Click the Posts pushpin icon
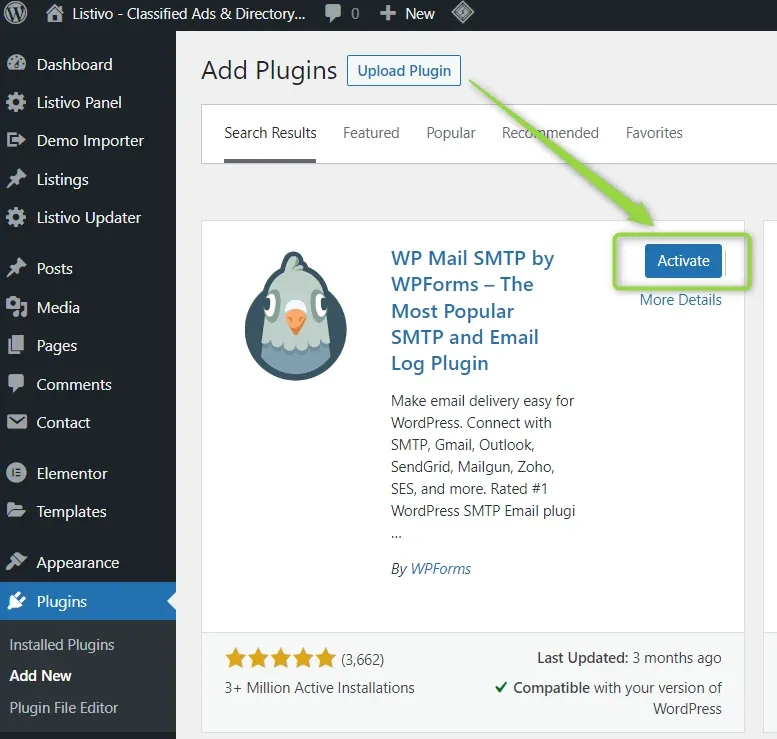The image size is (777, 739). (16, 268)
